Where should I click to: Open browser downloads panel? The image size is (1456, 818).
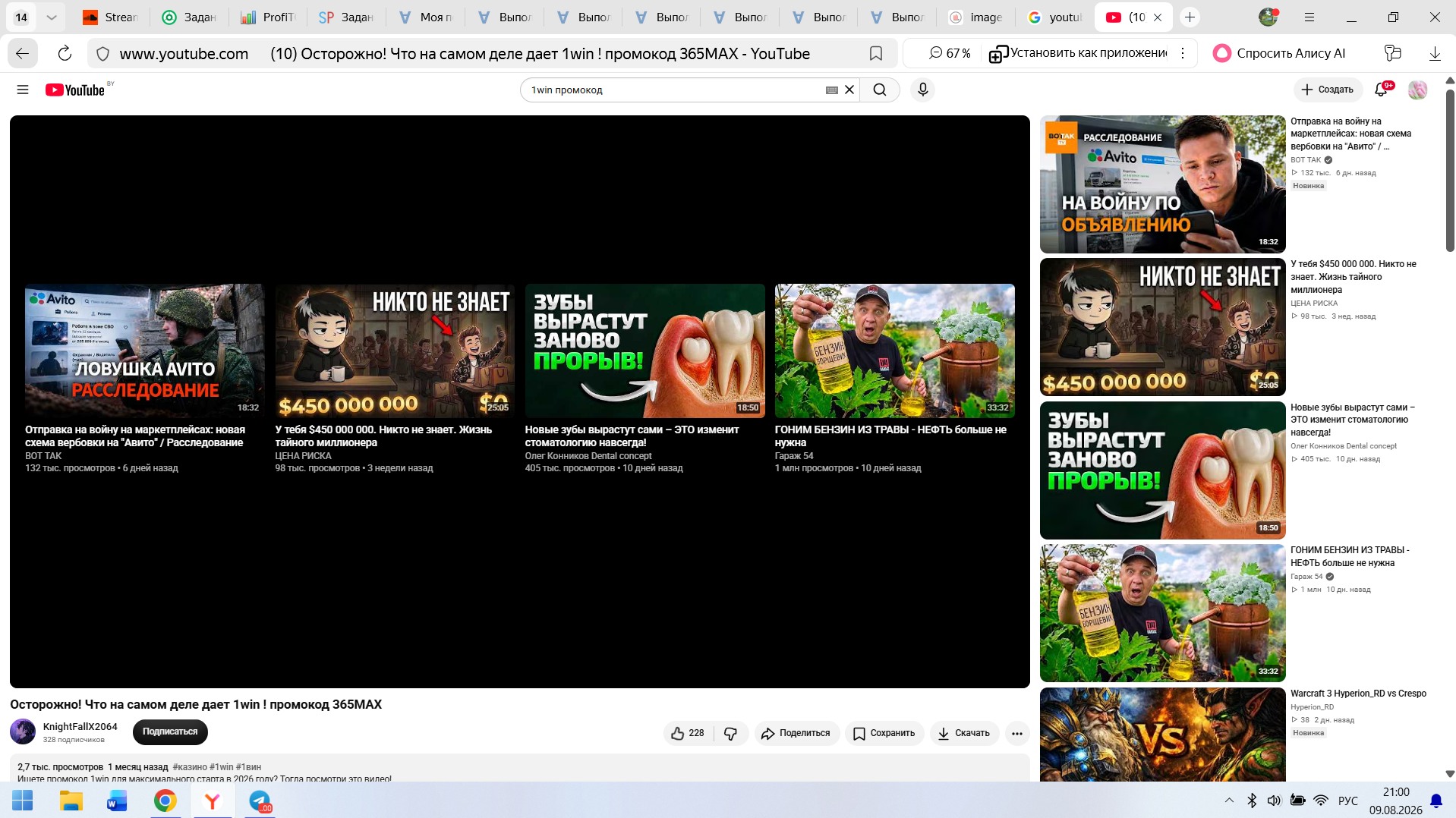click(1435, 53)
